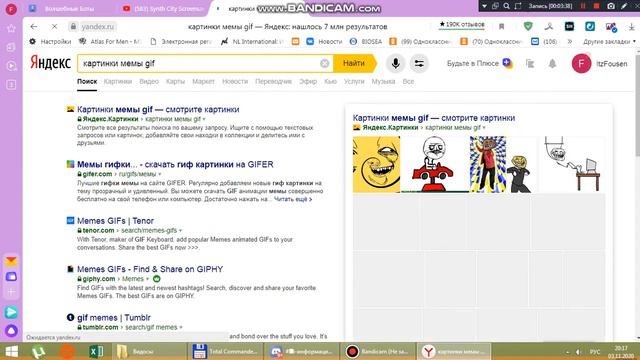640x360 pixels.
Task: Click Bandicam magnifier search icon
Action: [507, 6]
